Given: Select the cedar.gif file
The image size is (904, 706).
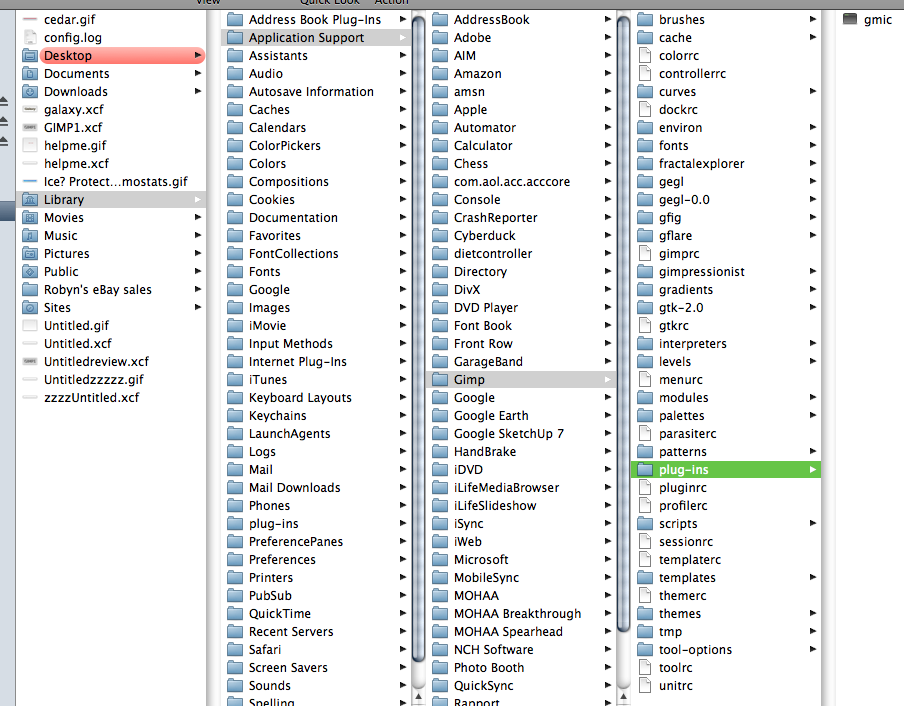Looking at the screenshot, I should (111, 20).
